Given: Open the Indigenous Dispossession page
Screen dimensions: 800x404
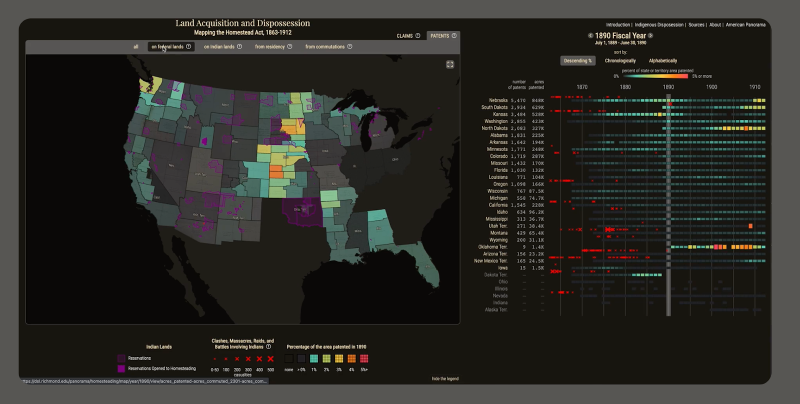Looking at the screenshot, I should 659,24.
